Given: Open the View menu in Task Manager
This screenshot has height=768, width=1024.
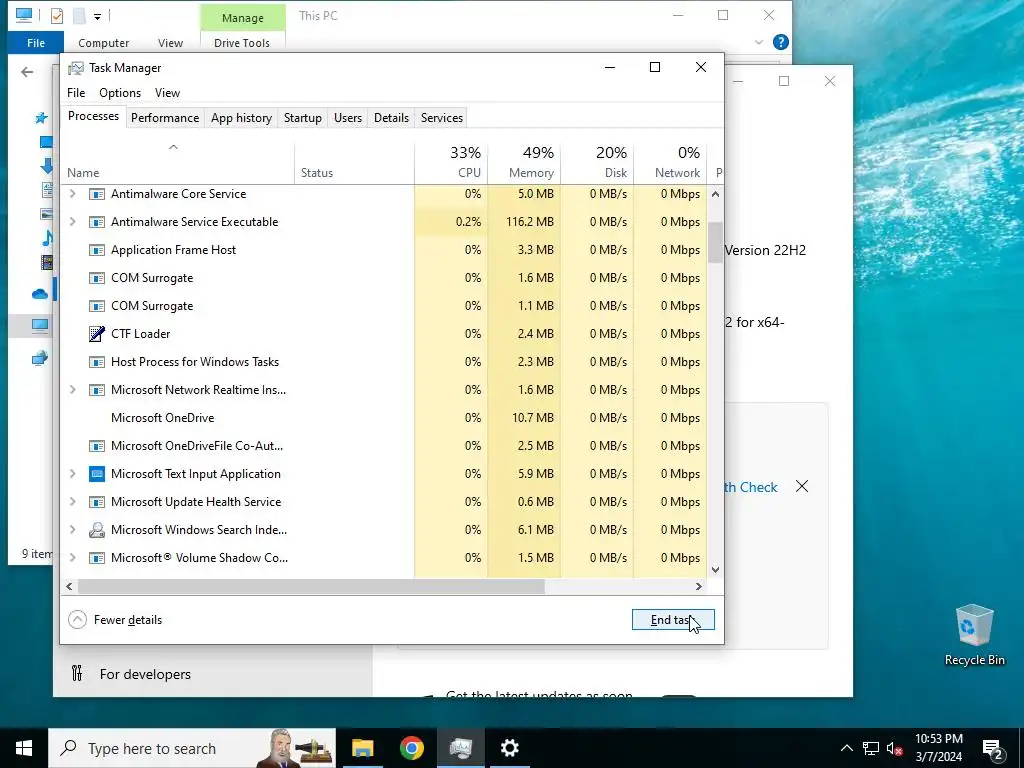Looking at the screenshot, I should [167, 93].
